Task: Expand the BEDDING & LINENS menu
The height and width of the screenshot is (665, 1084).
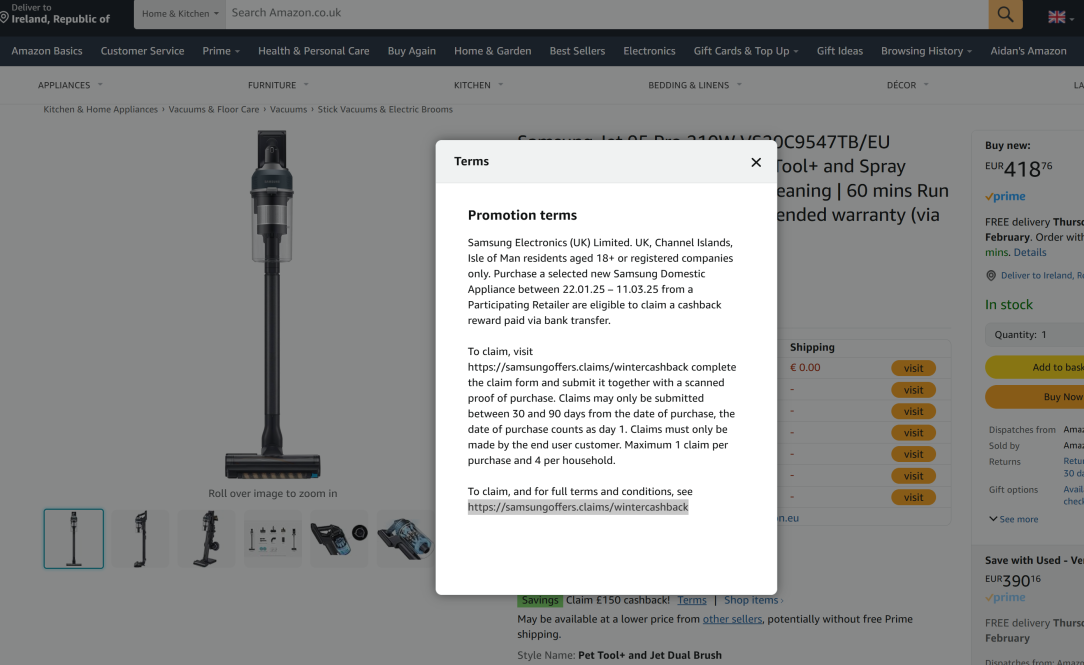Action: (x=695, y=85)
